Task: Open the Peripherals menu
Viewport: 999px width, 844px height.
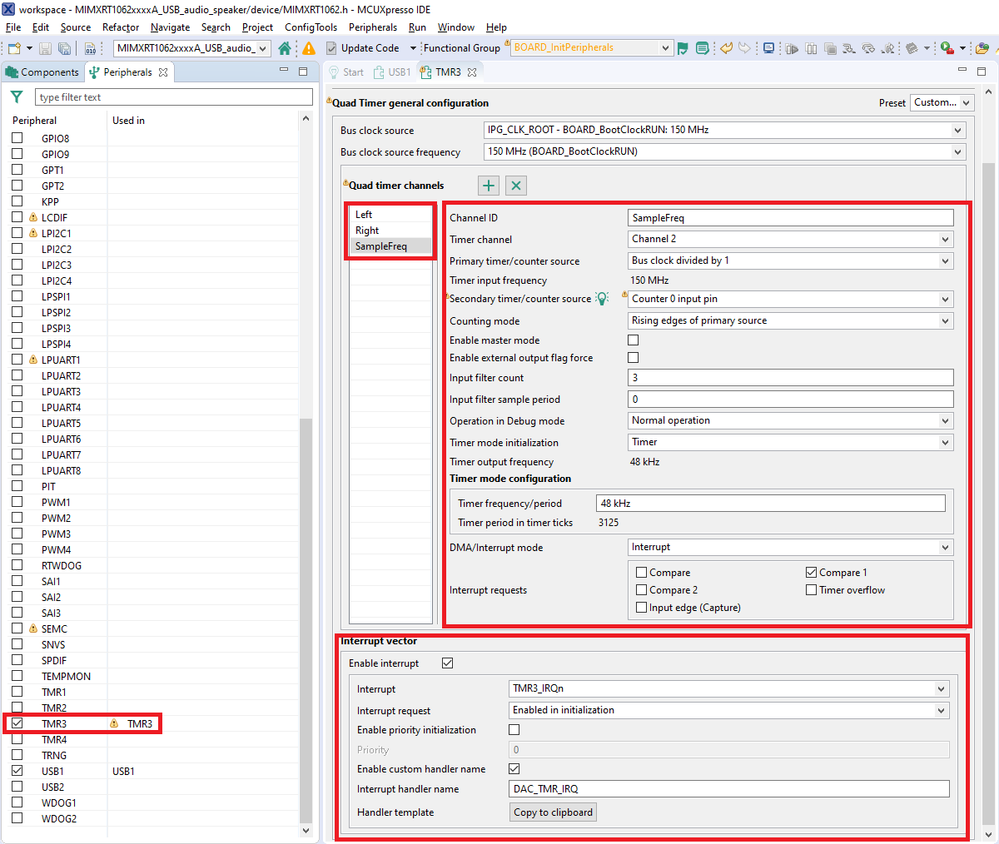Action: coord(373,27)
